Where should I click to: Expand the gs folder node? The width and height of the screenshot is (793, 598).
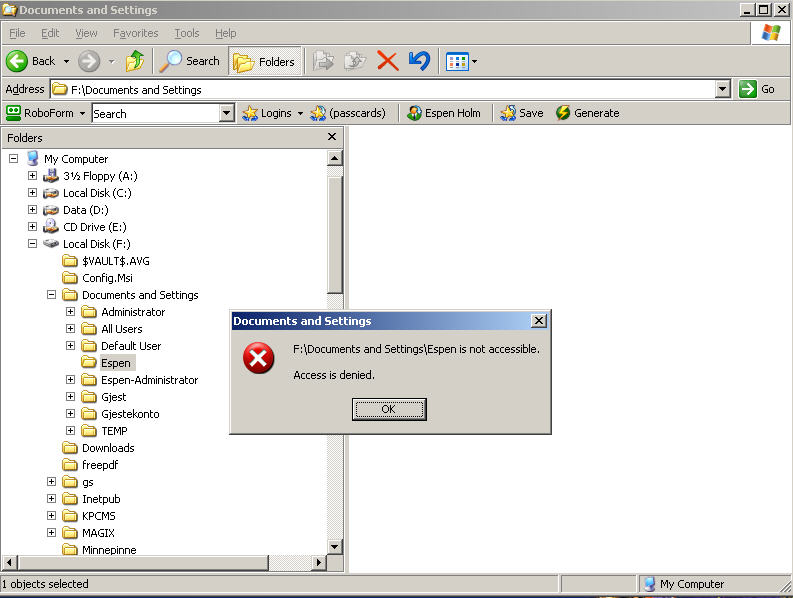(x=52, y=481)
